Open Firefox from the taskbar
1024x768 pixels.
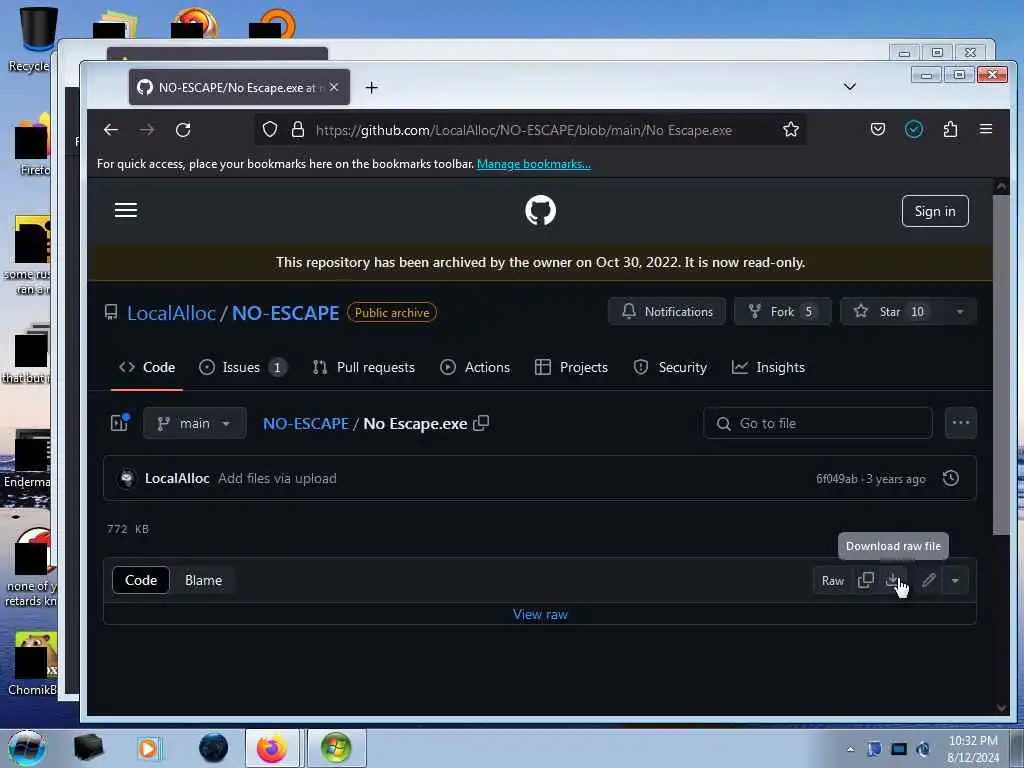(272, 748)
